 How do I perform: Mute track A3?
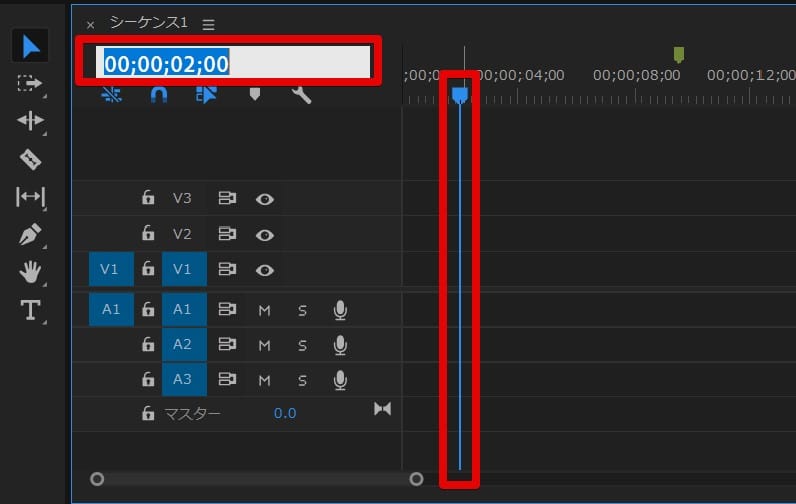click(264, 380)
